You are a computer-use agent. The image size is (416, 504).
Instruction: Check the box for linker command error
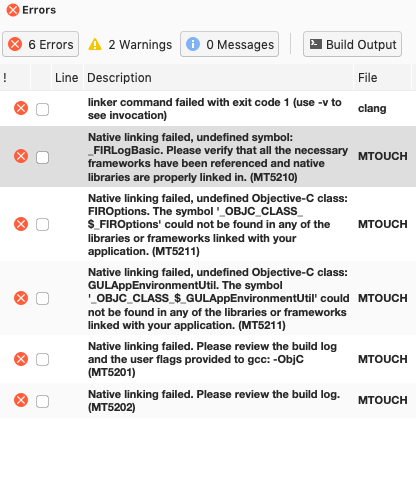click(x=42, y=109)
